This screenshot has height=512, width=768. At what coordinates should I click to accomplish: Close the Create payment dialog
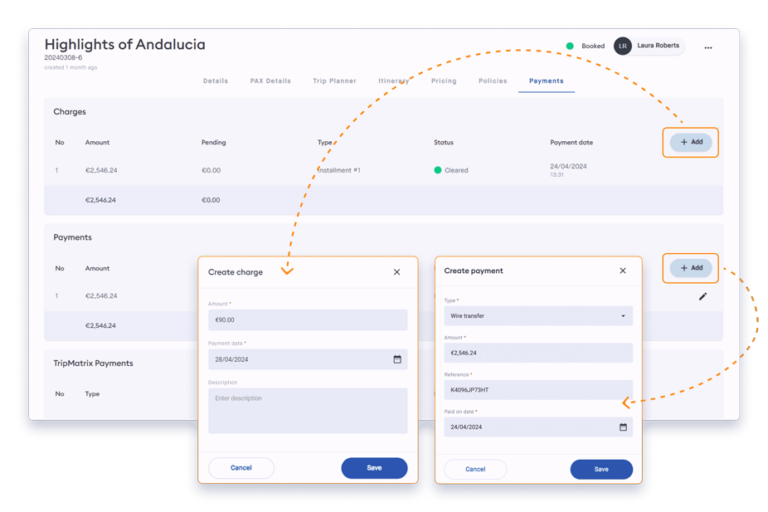(x=622, y=271)
